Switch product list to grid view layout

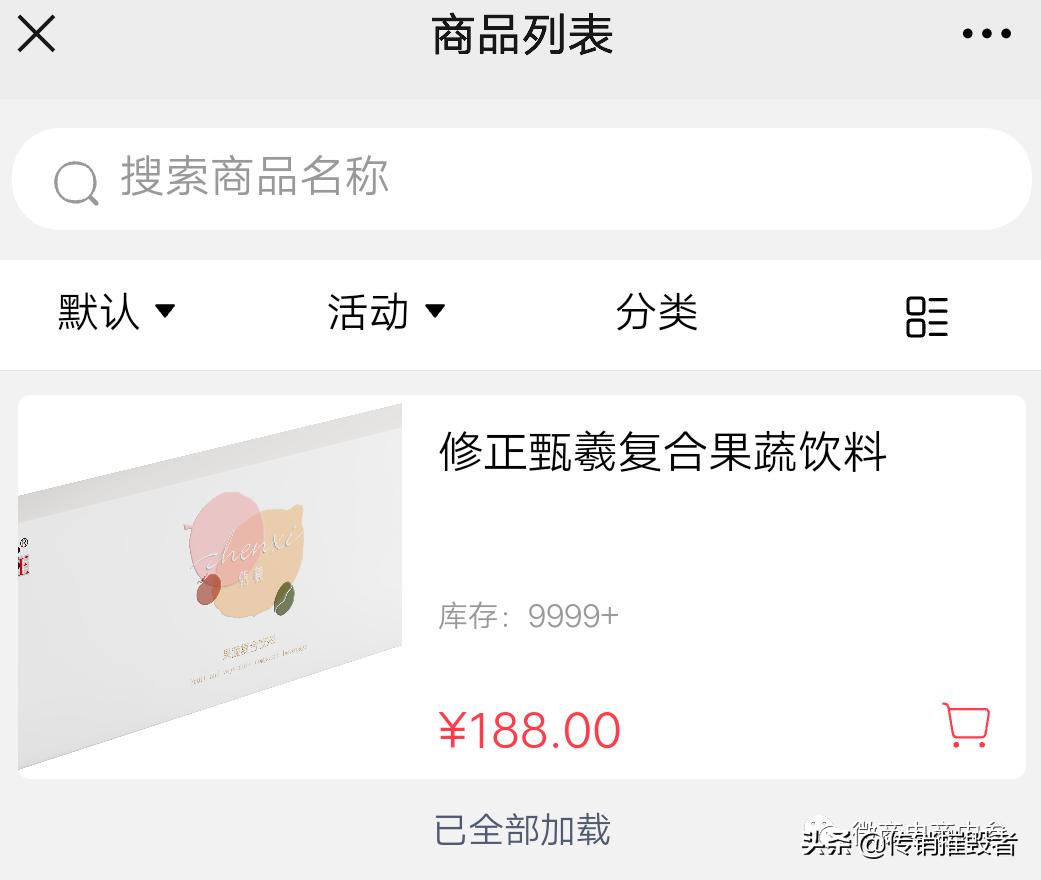926,314
